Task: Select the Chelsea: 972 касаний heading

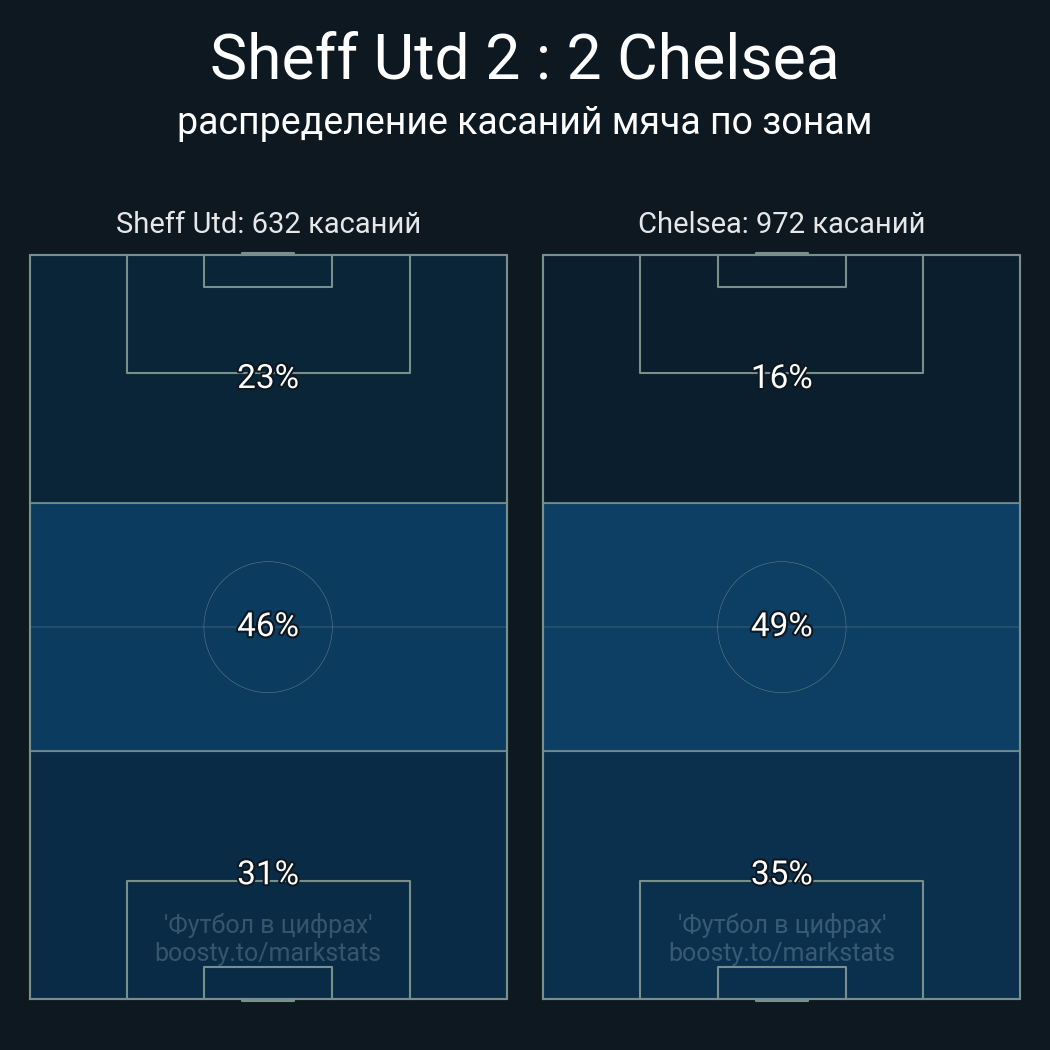Action: (x=781, y=222)
